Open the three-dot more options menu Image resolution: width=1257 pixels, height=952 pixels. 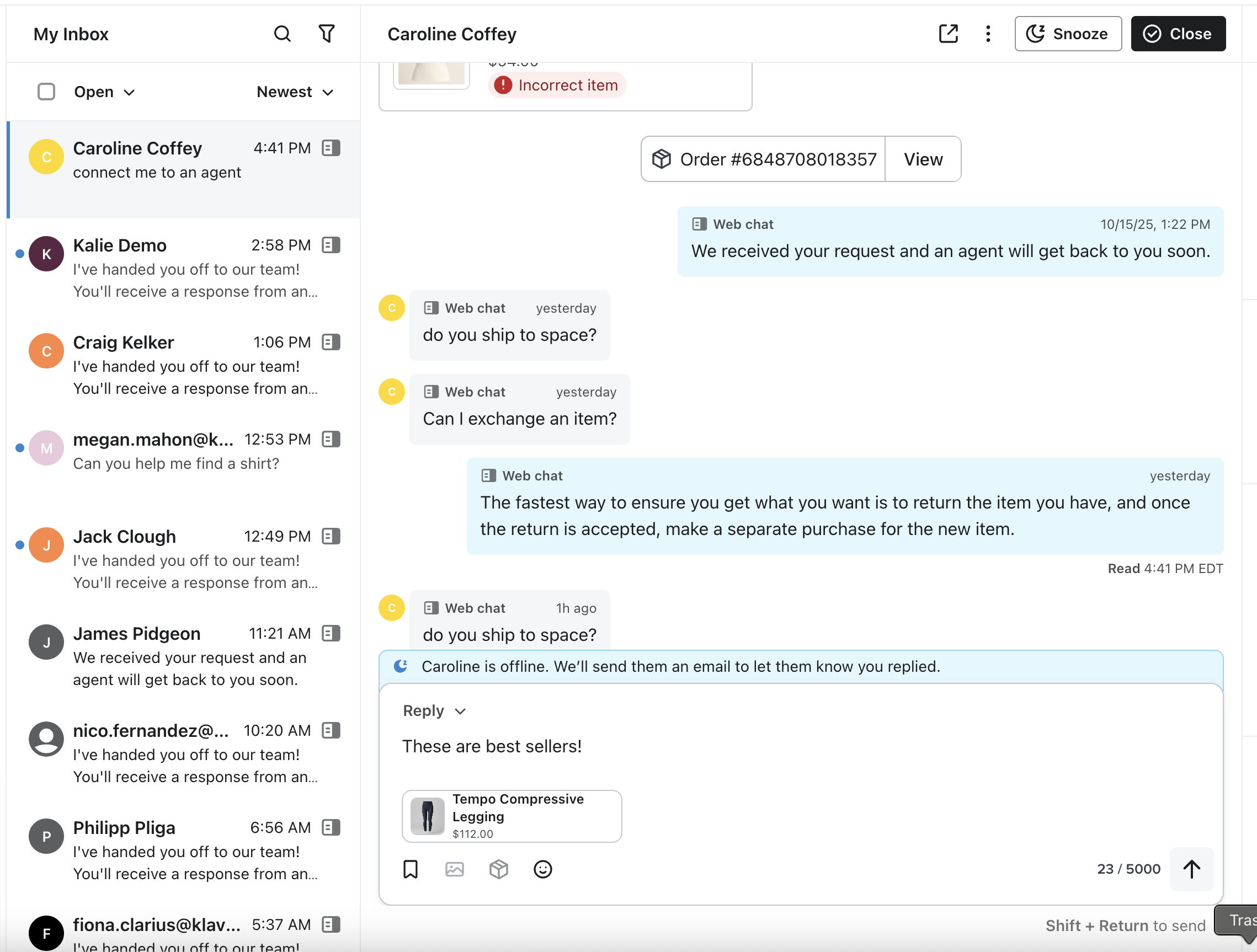coord(988,34)
